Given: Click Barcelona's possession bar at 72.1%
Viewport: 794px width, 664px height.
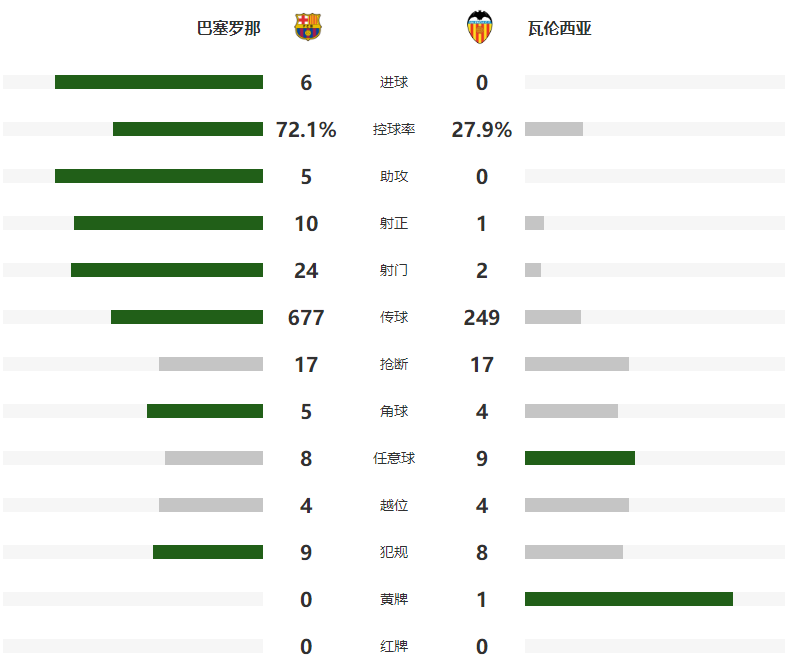Looking at the screenshot, I should pyautogui.click(x=188, y=129).
